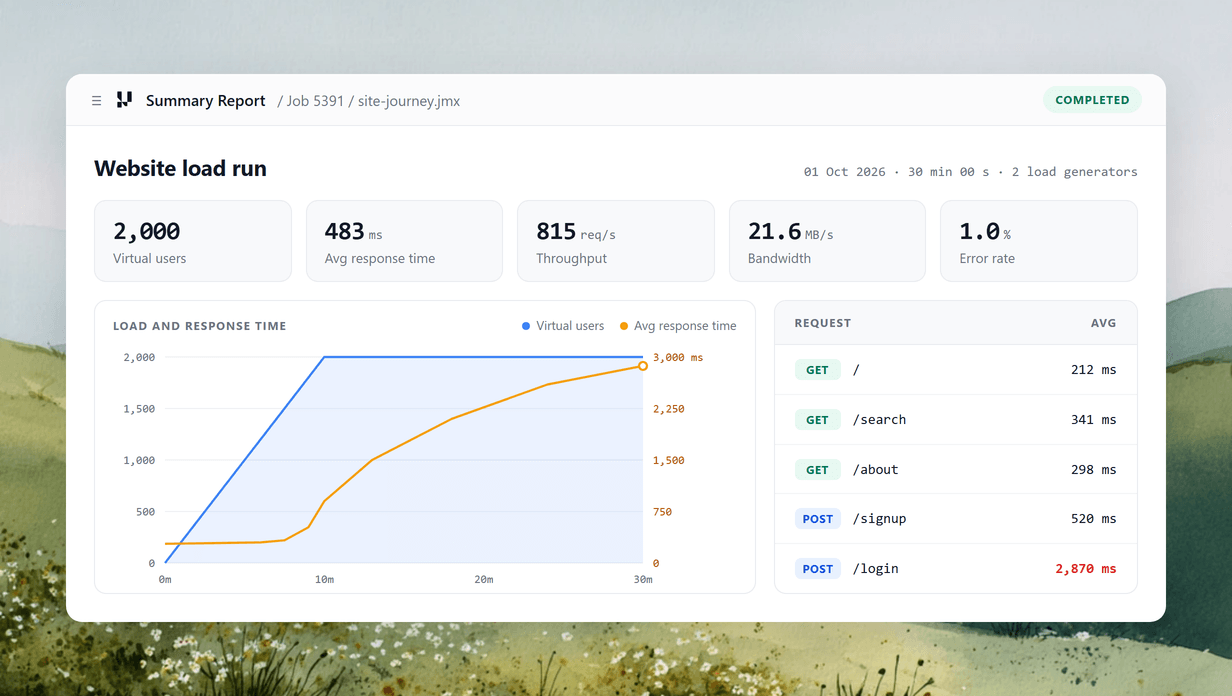The image size is (1232, 696).
Task: Click the 3,000 ms right axis label
Action: [x=678, y=357]
